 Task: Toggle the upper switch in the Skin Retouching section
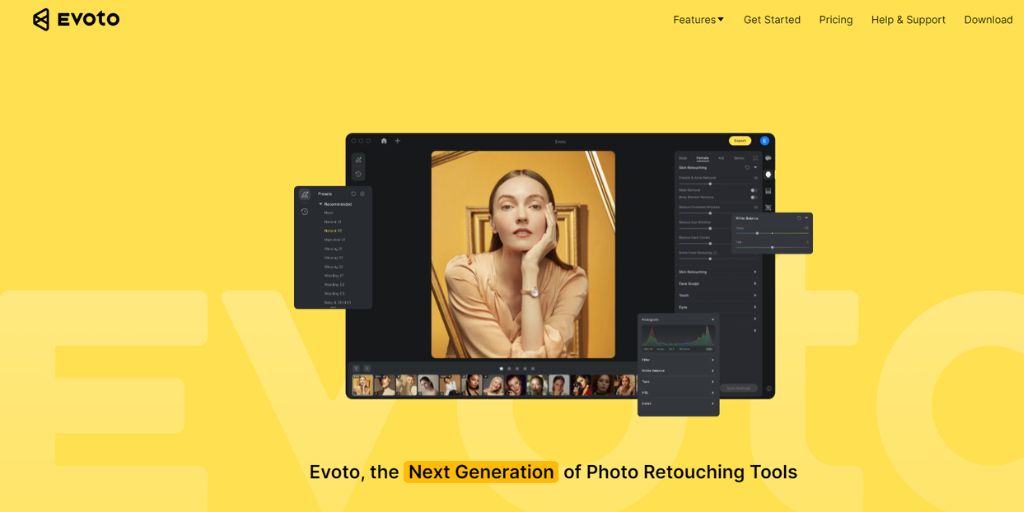(754, 190)
